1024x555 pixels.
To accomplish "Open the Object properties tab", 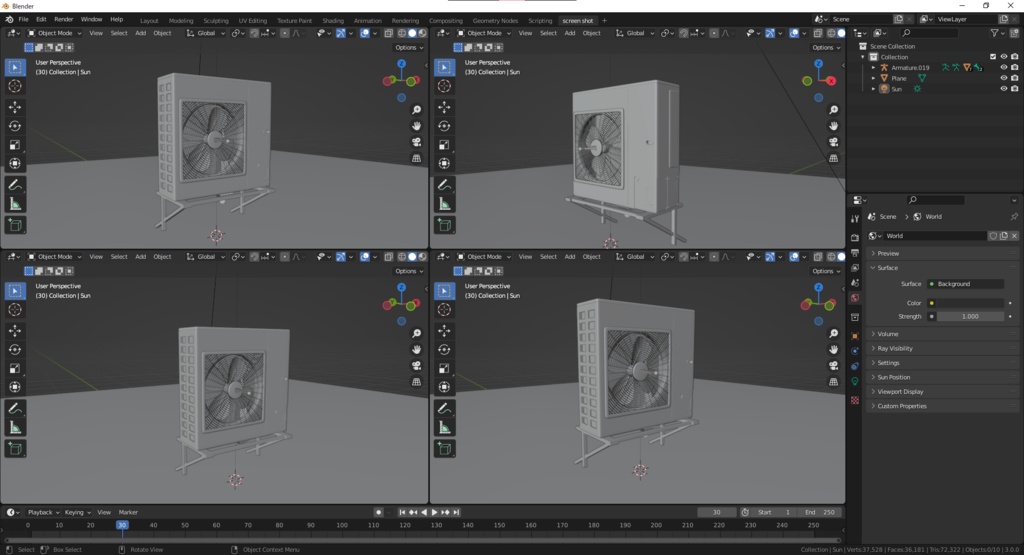I will pyautogui.click(x=855, y=336).
